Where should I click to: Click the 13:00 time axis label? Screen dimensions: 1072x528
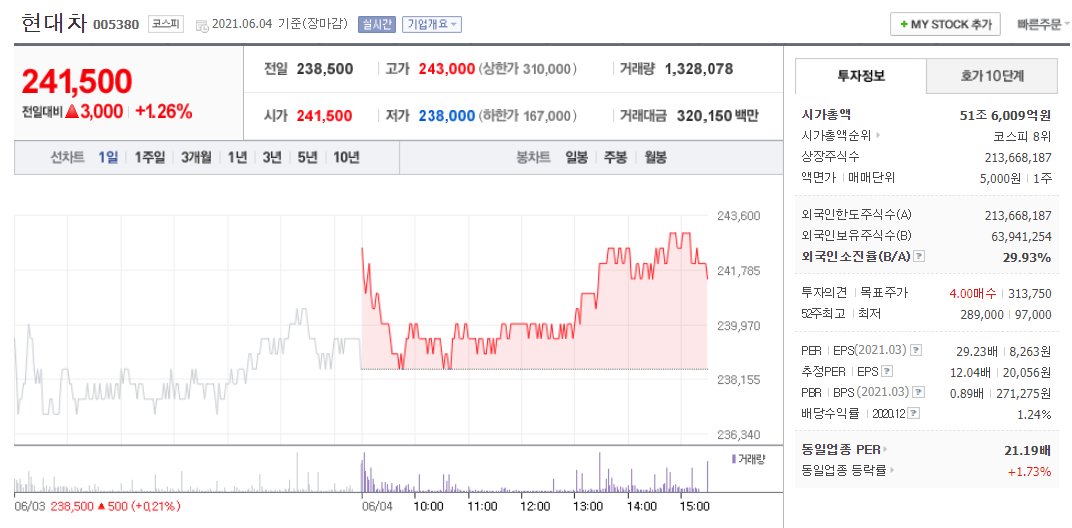coord(588,507)
